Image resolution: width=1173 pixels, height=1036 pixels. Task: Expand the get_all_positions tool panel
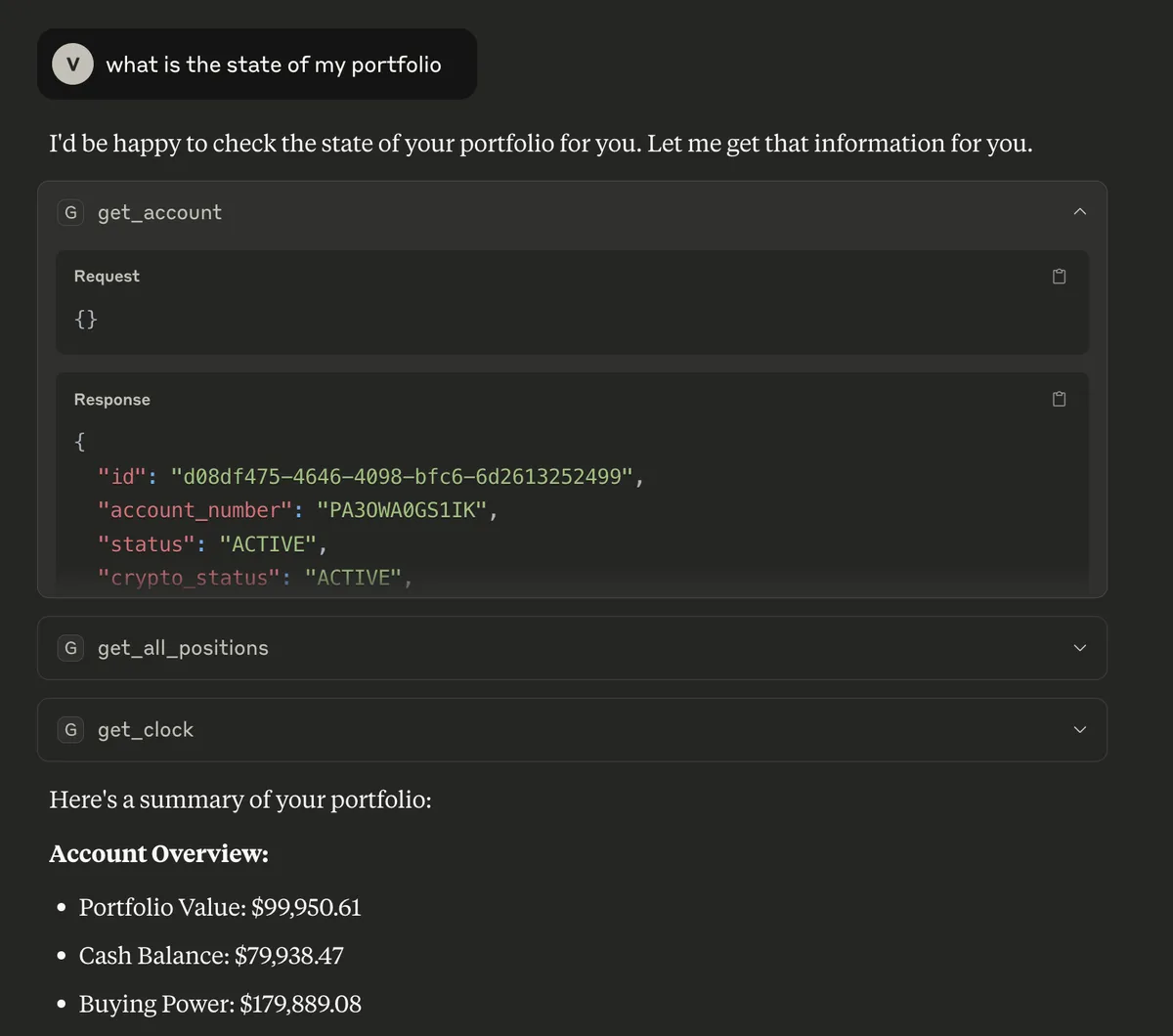point(1079,648)
